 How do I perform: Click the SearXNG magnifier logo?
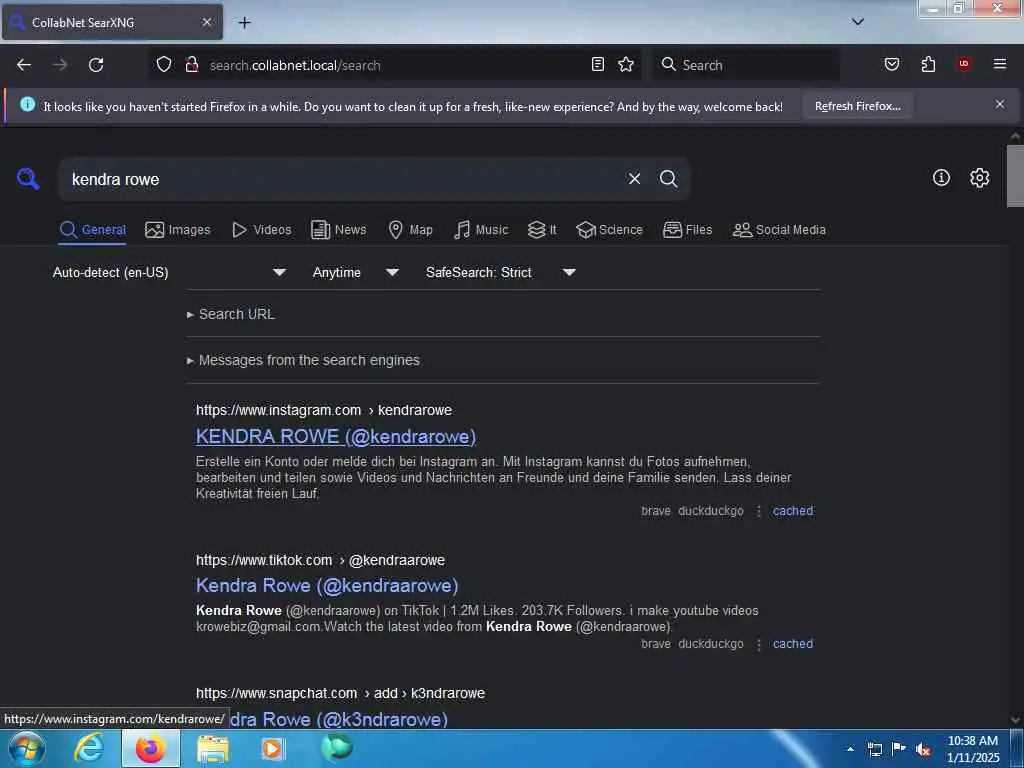click(x=28, y=178)
